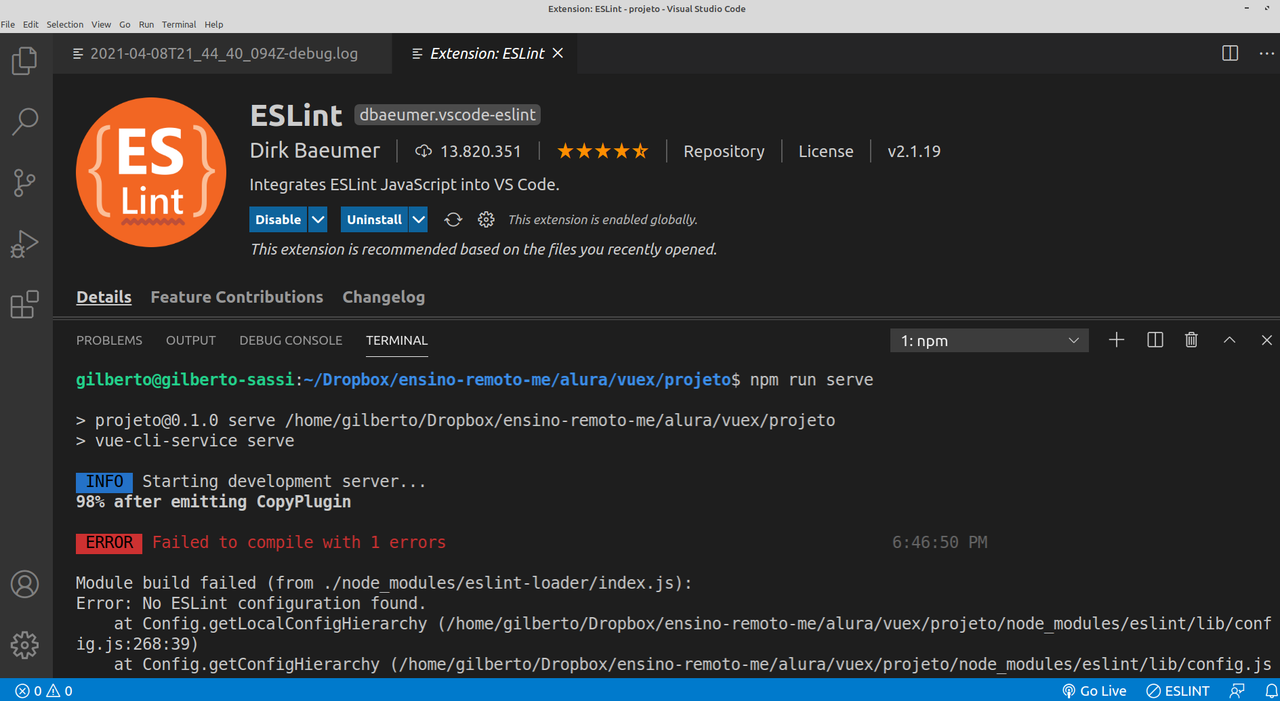The image size is (1280, 701).
Task: Select the Extension: ESLint editor tab
Action: click(x=486, y=53)
